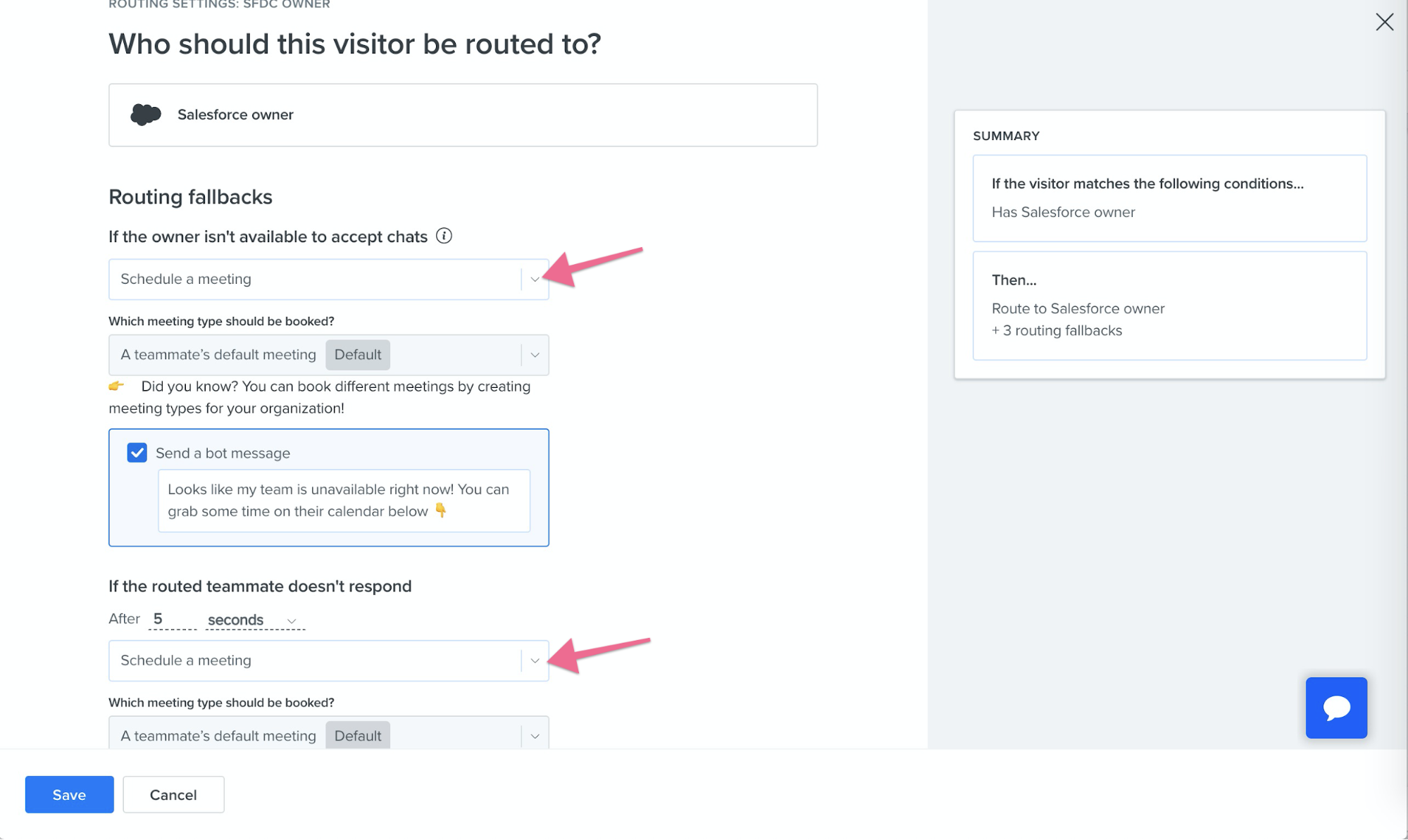Uncheck the Send a bot message checkbox
This screenshot has height=840, width=1408.
[137, 453]
